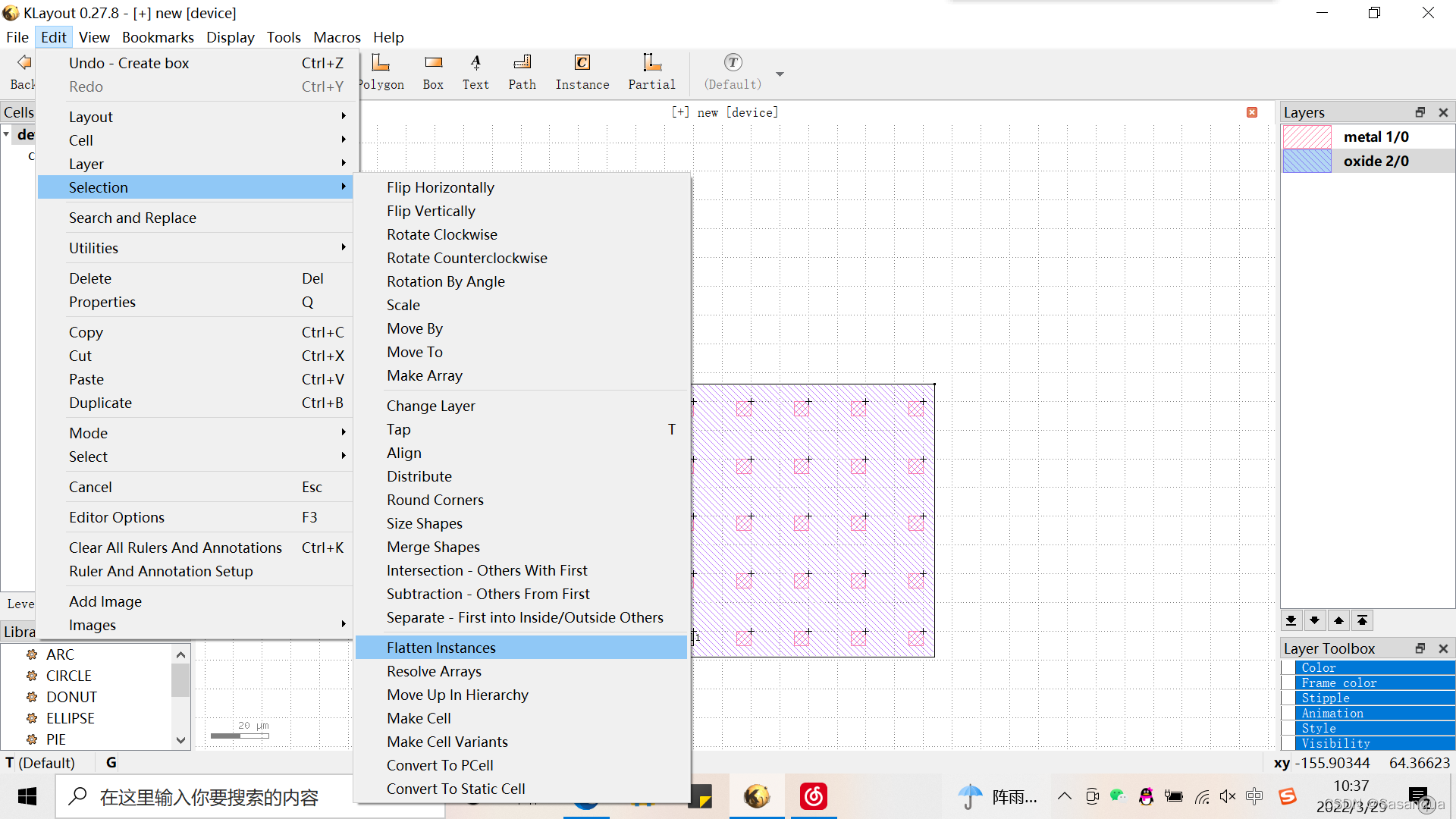Select the Instance tool
Viewport: 1456px width, 819px height.
tap(582, 72)
